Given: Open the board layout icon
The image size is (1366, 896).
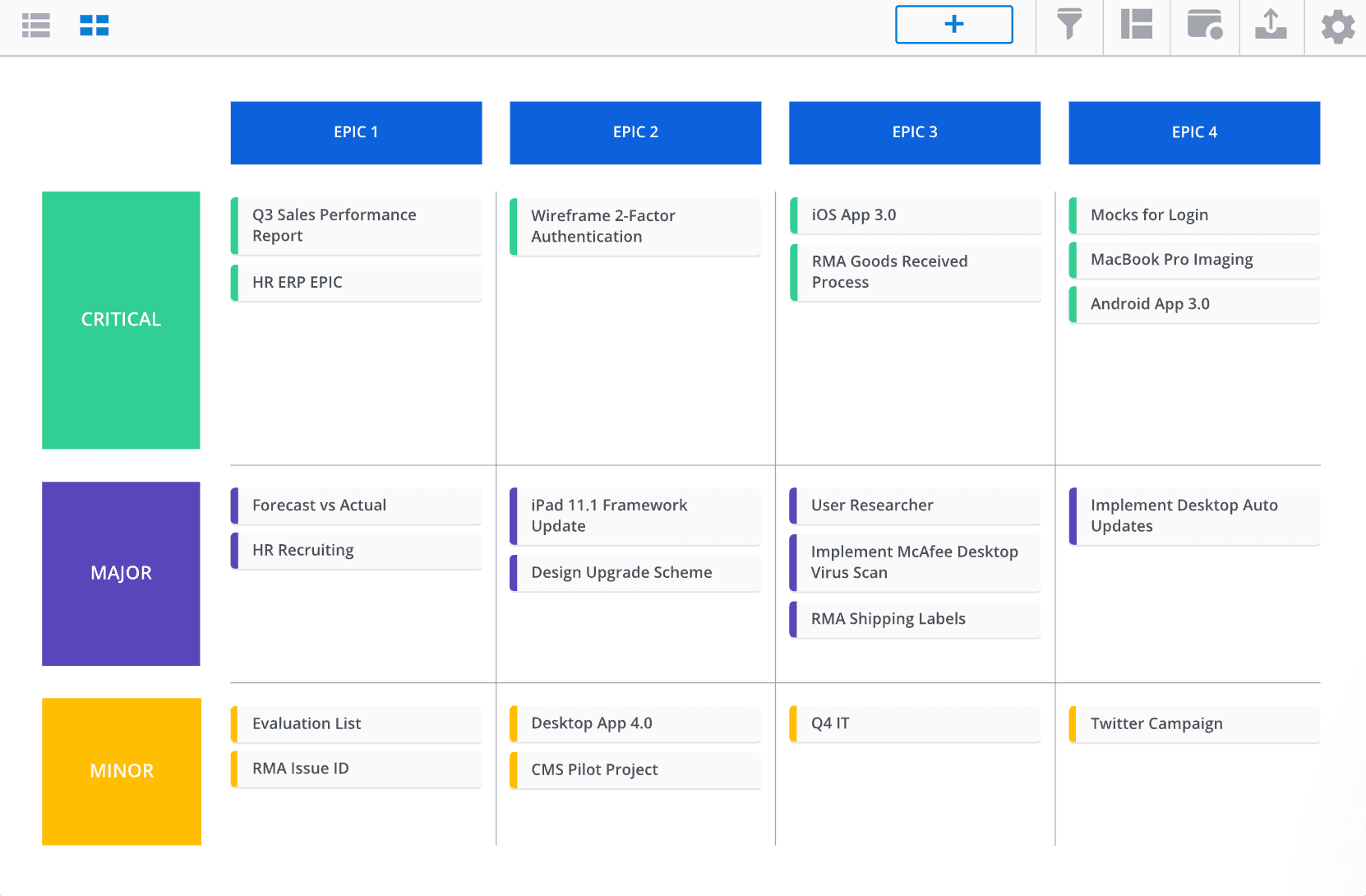Looking at the screenshot, I should click(x=1137, y=25).
